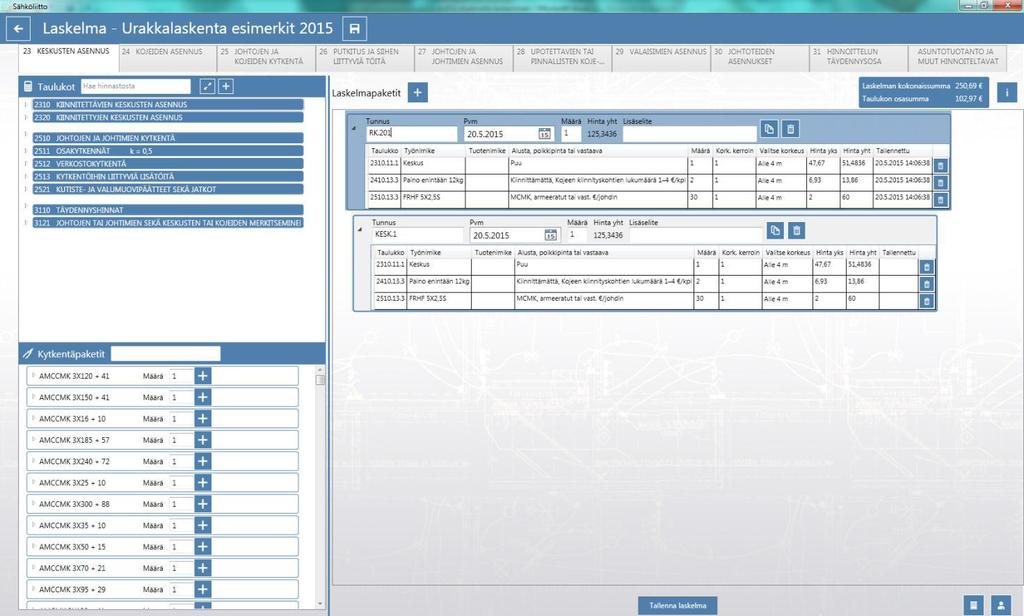Select 2511 Osakytkennät tree row

pos(168,151)
